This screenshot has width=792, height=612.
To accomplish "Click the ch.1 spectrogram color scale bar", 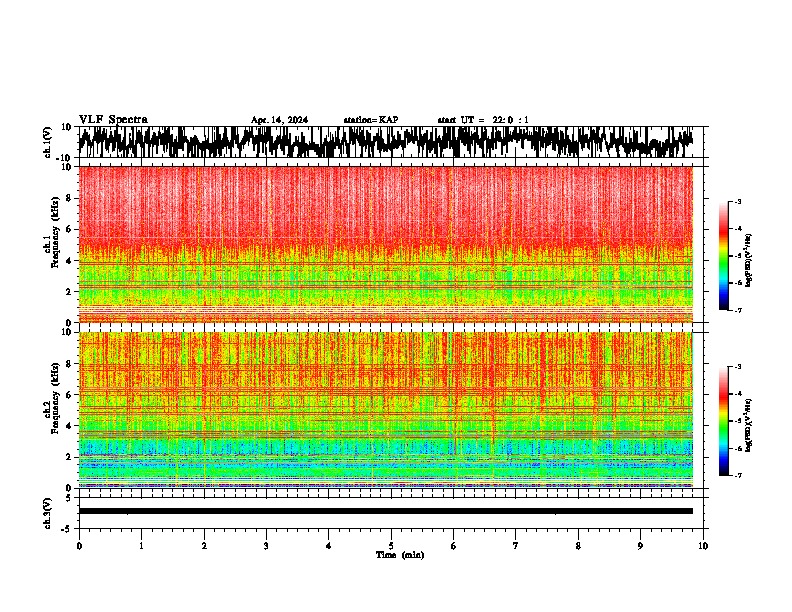I will click(723, 256).
